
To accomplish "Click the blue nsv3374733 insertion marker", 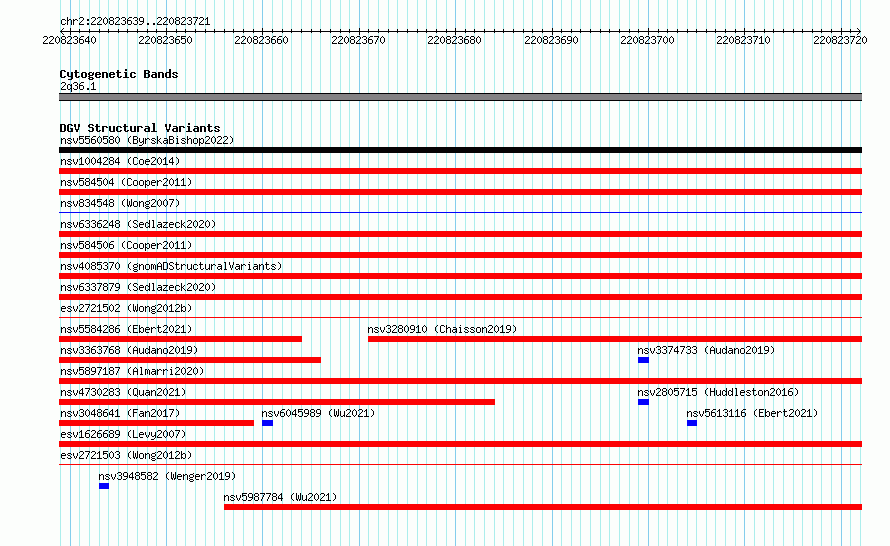I will pyautogui.click(x=643, y=360).
